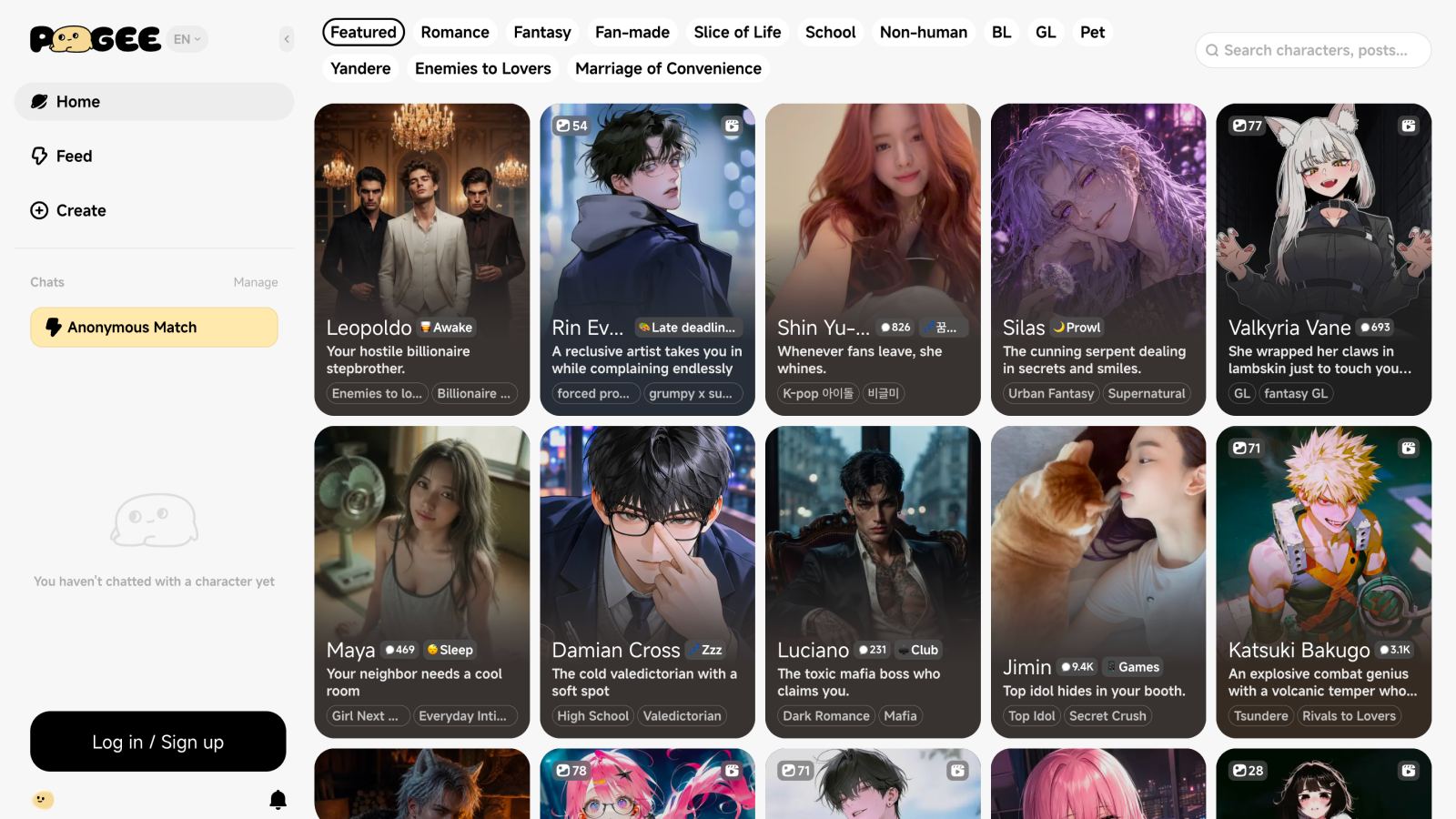Filter by Slice of Life
1456x819 pixels.
click(737, 32)
